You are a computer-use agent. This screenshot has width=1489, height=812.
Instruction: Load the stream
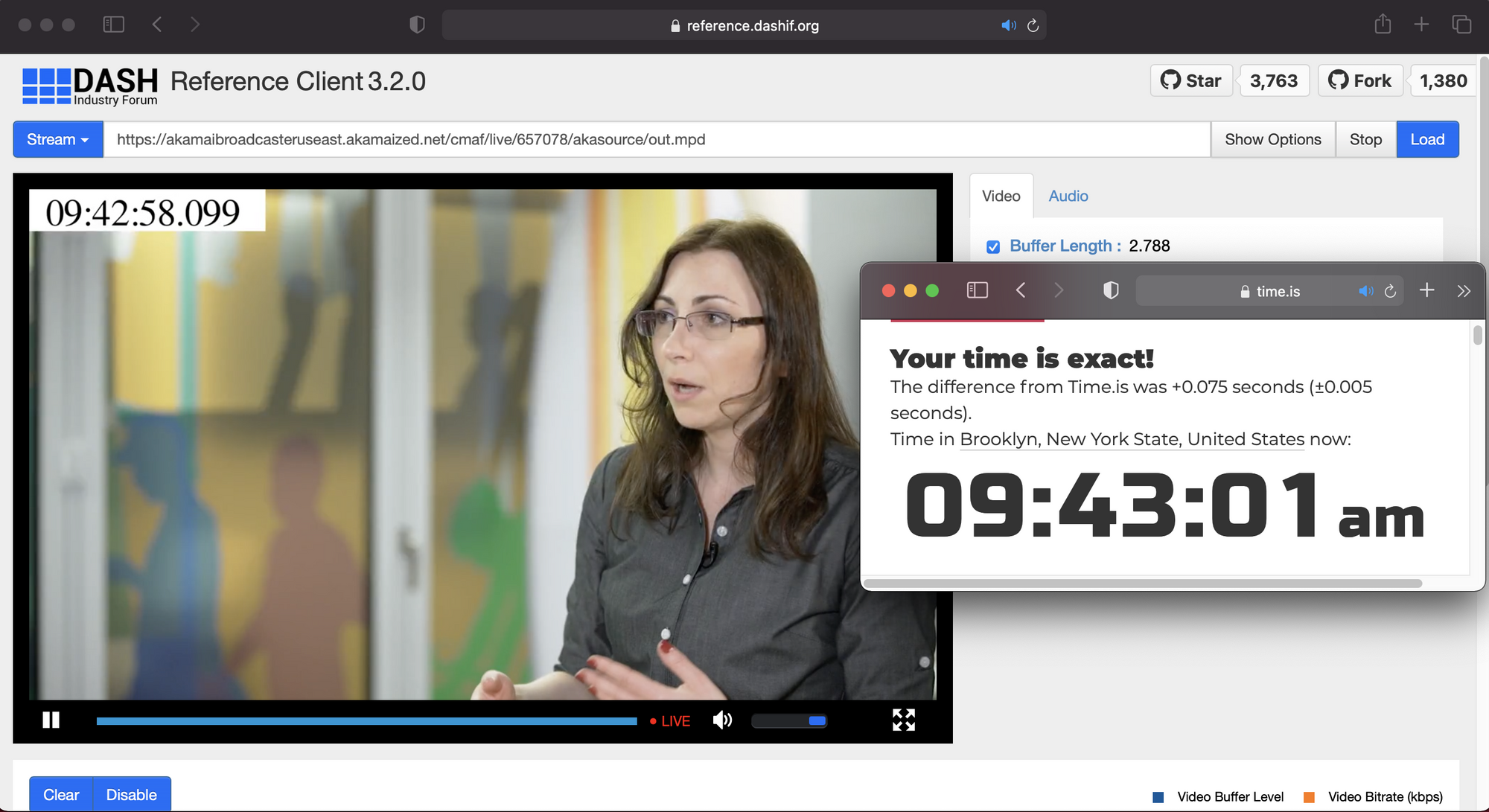[1427, 139]
